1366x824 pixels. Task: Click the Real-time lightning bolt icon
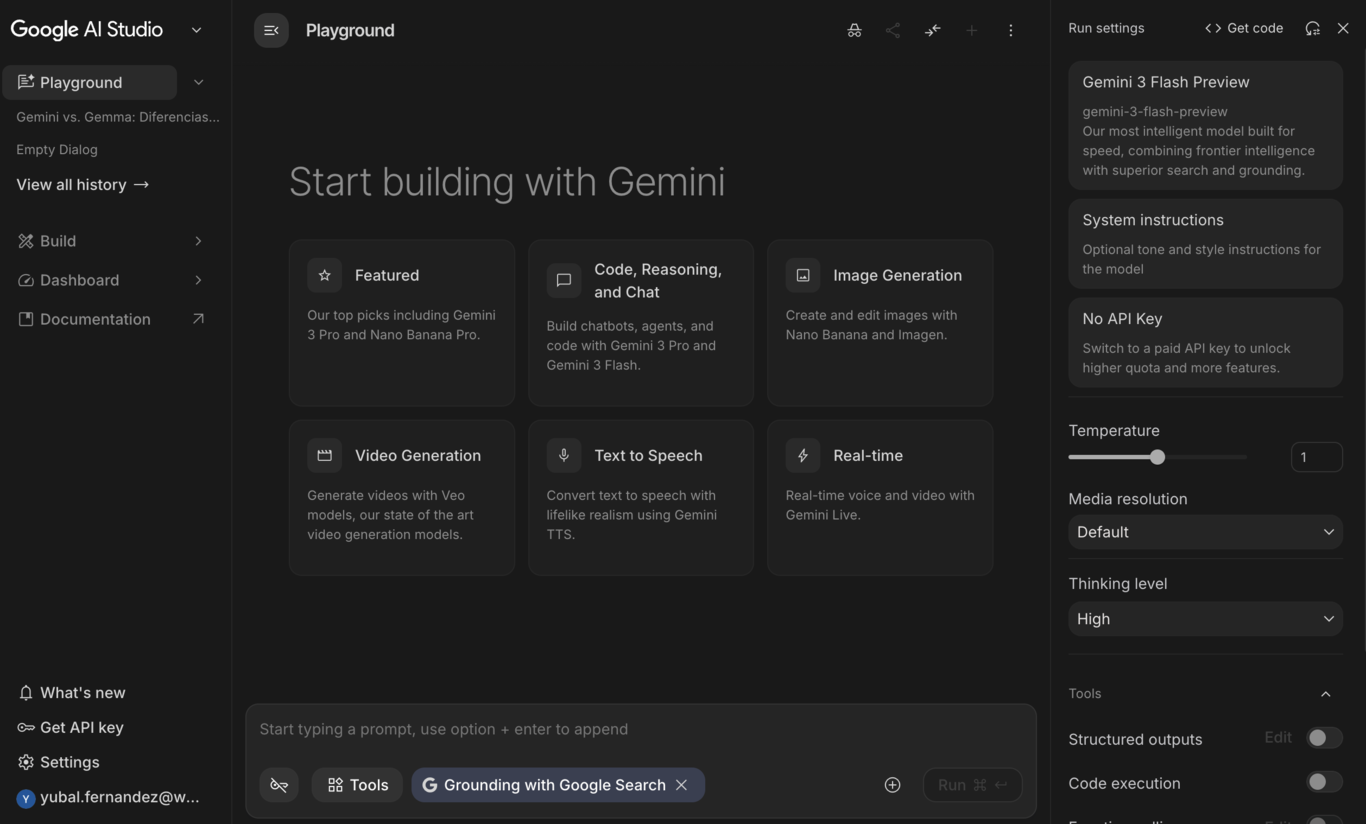(x=803, y=455)
